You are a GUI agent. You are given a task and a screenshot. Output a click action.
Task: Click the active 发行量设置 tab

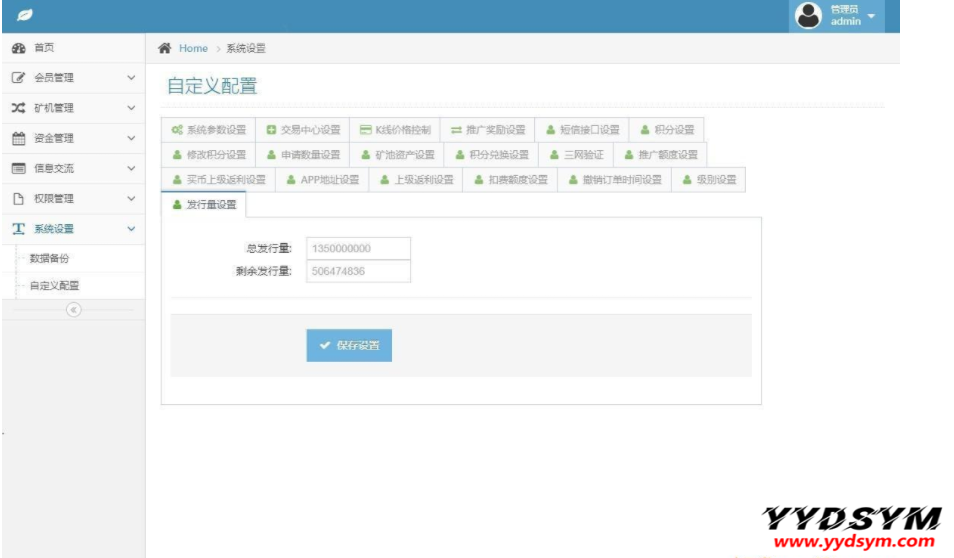coord(204,204)
